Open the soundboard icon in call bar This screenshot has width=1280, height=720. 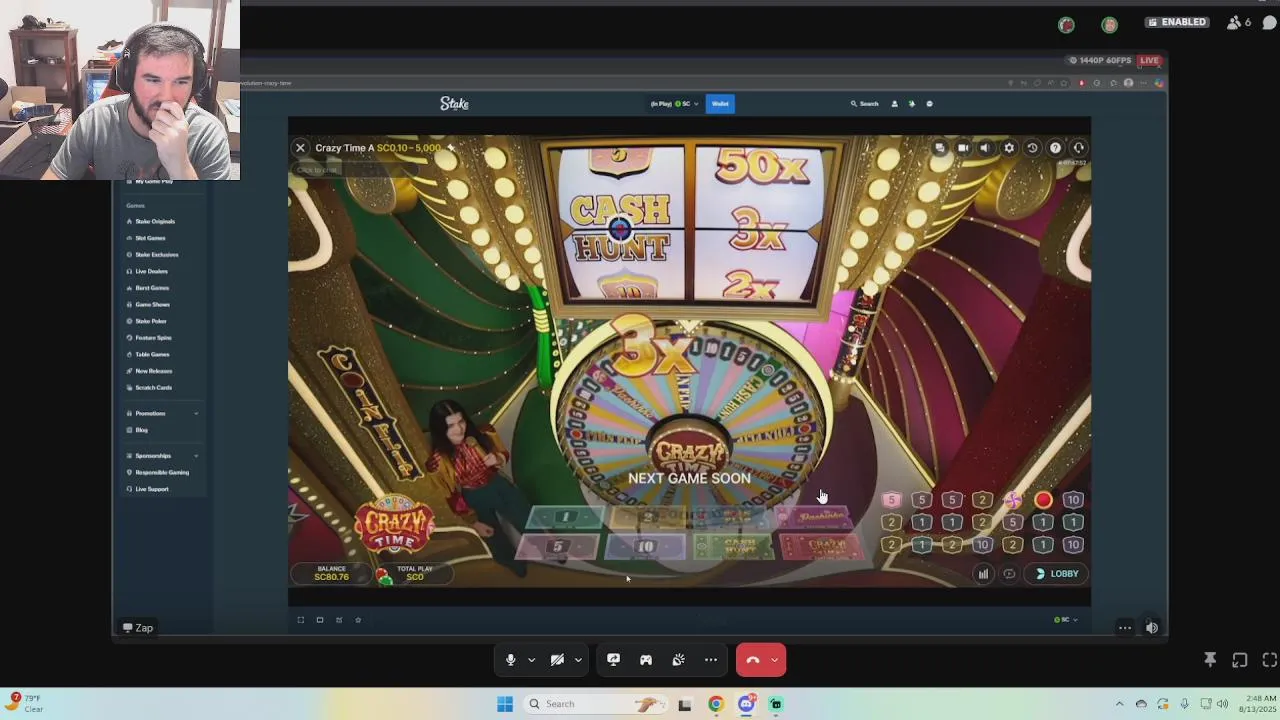pyautogui.click(x=678, y=660)
